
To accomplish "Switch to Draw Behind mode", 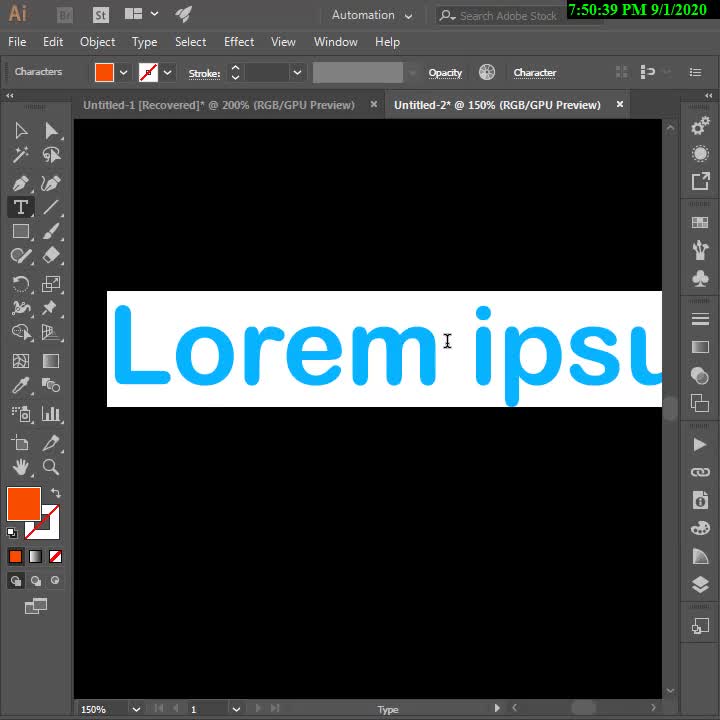I will 36,581.
